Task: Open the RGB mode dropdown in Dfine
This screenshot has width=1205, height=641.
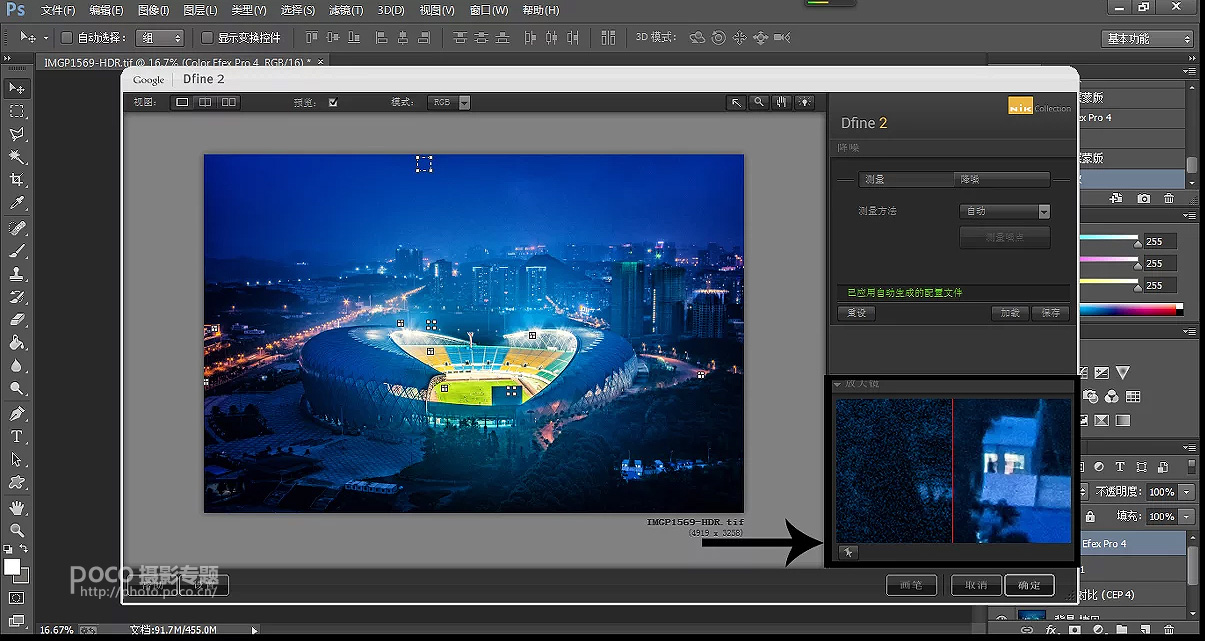Action: [449, 102]
